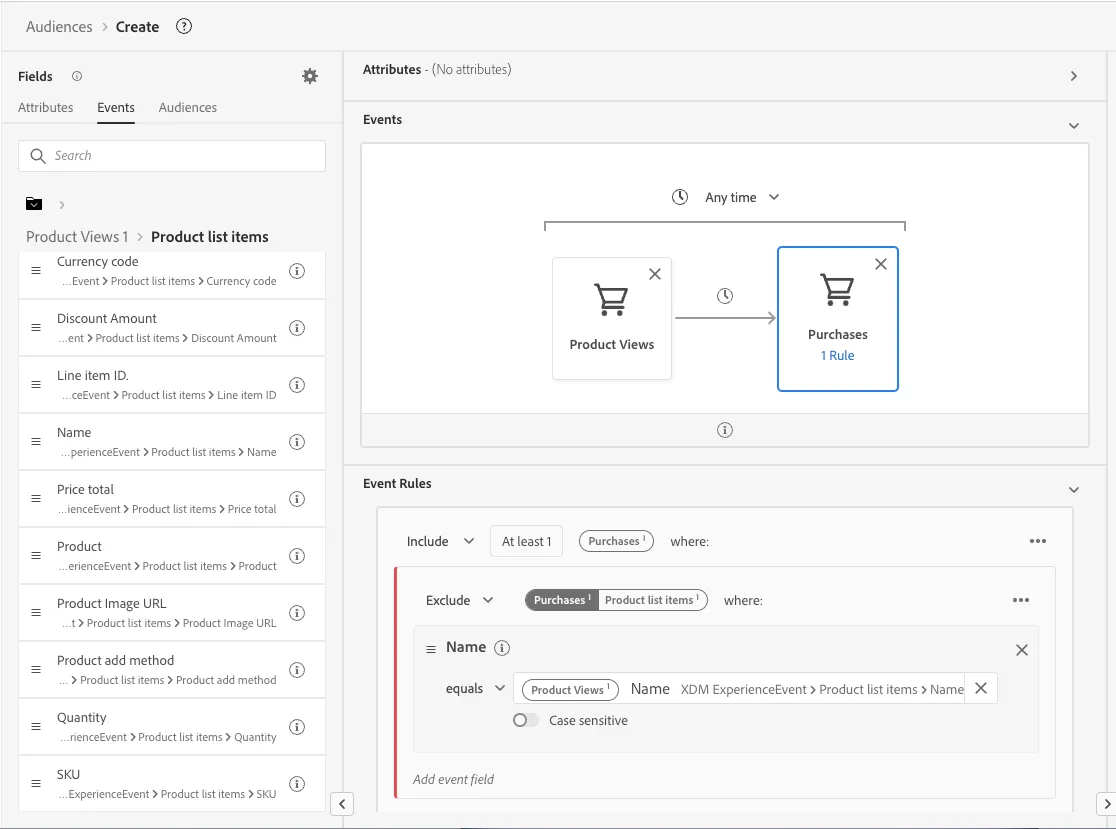Image resolution: width=1116 pixels, height=829 pixels.
Task: Expand the Attributes section
Action: tap(1074, 76)
